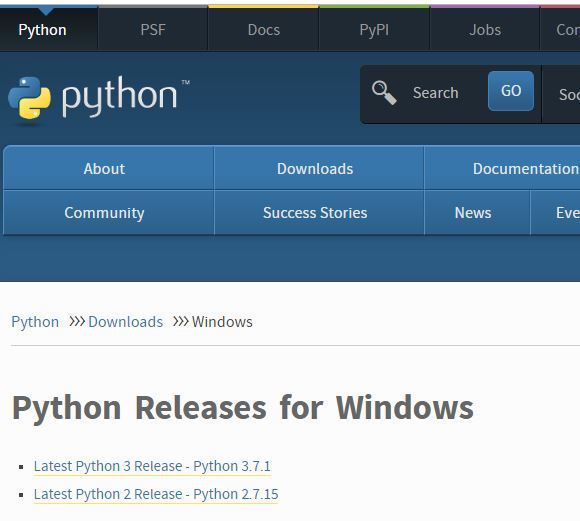Screen dimensions: 580x521
Task: Open Latest Python 2 Release 2.7.15 link
Action: pos(156,494)
